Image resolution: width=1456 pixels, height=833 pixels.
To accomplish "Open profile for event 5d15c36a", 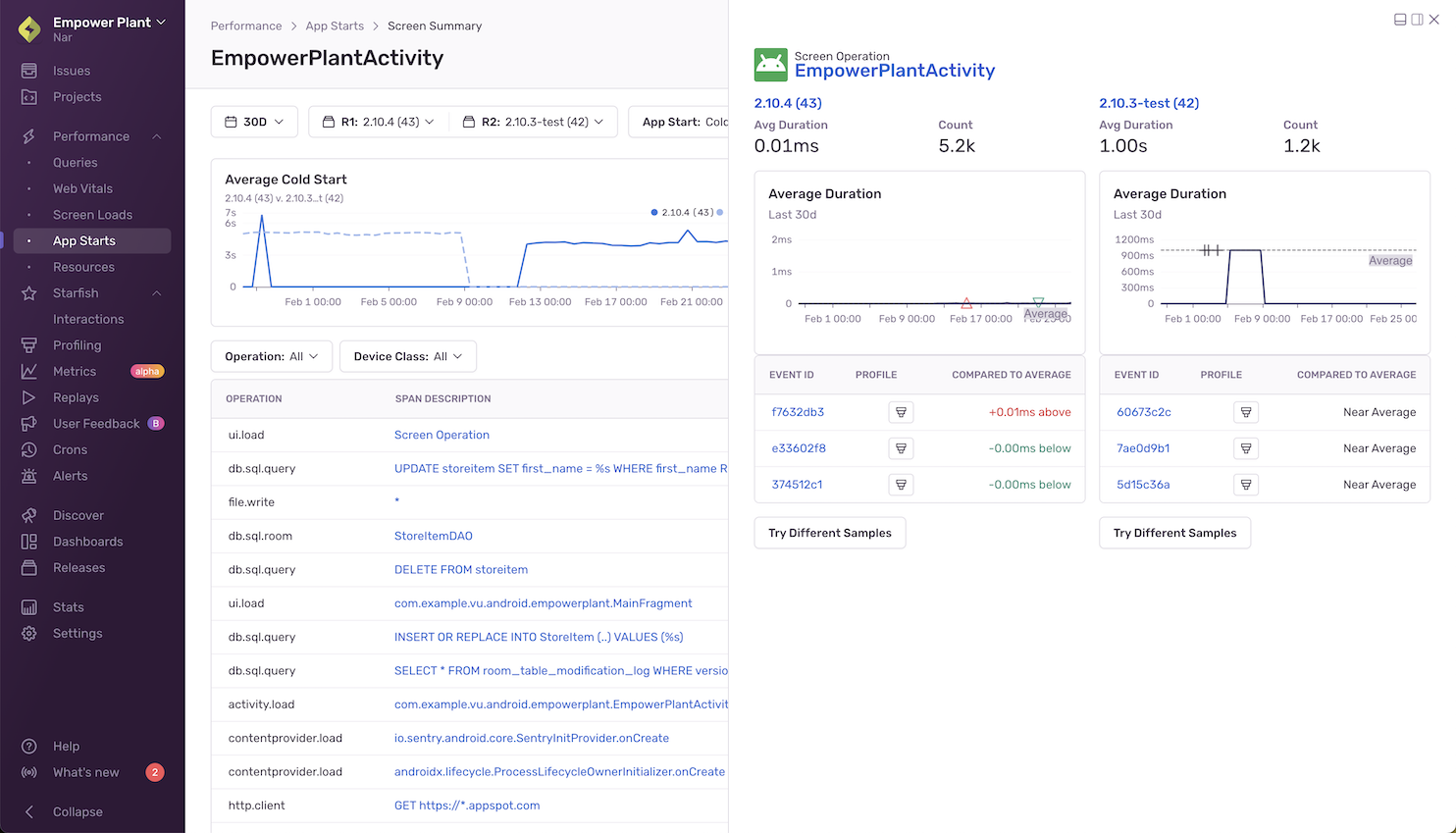I will coord(1245,485).
